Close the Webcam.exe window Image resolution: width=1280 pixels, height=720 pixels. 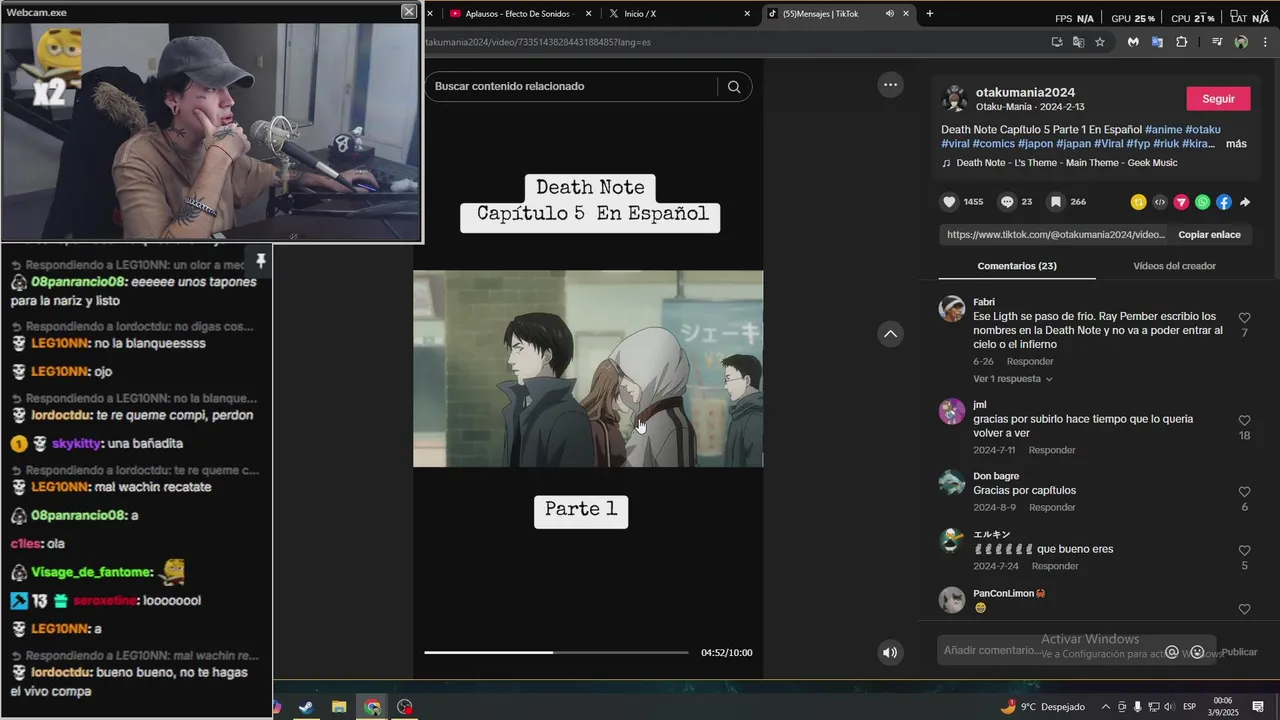click(409, 11)
